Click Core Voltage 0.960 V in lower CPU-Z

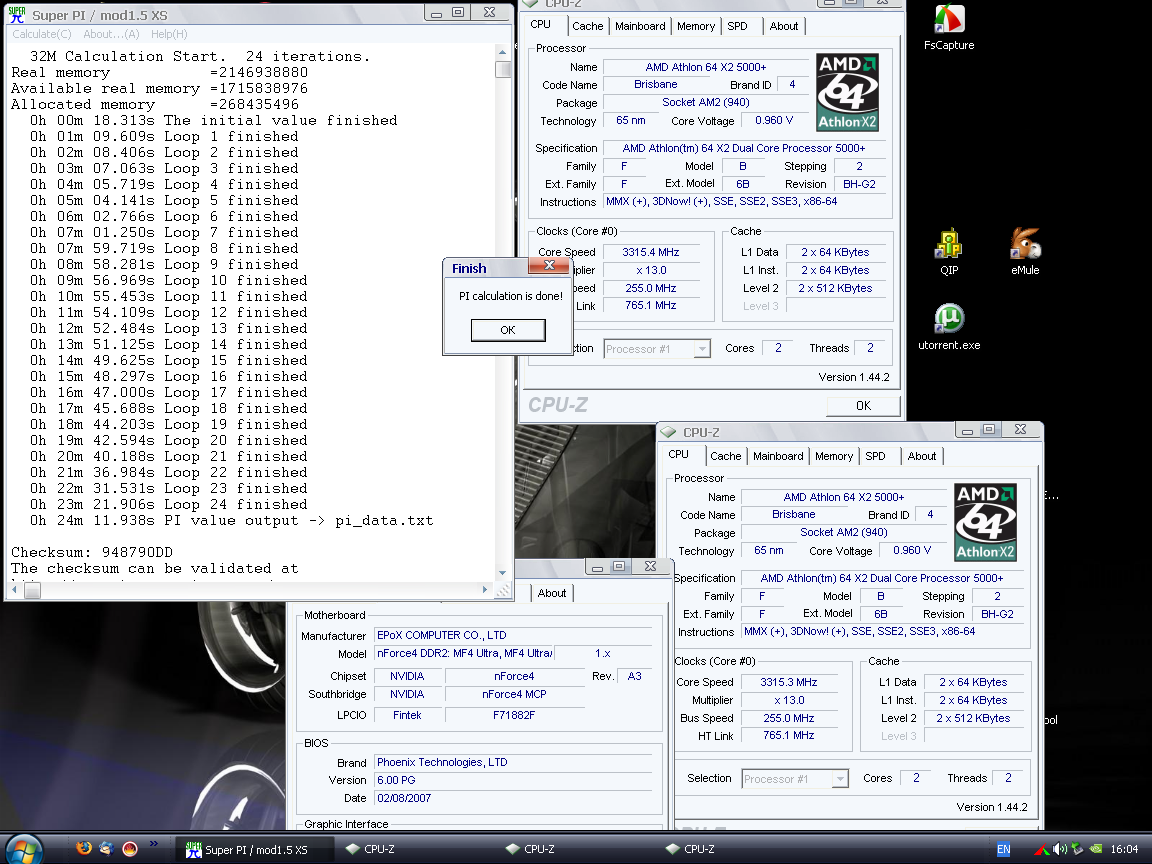click(912, 550)
